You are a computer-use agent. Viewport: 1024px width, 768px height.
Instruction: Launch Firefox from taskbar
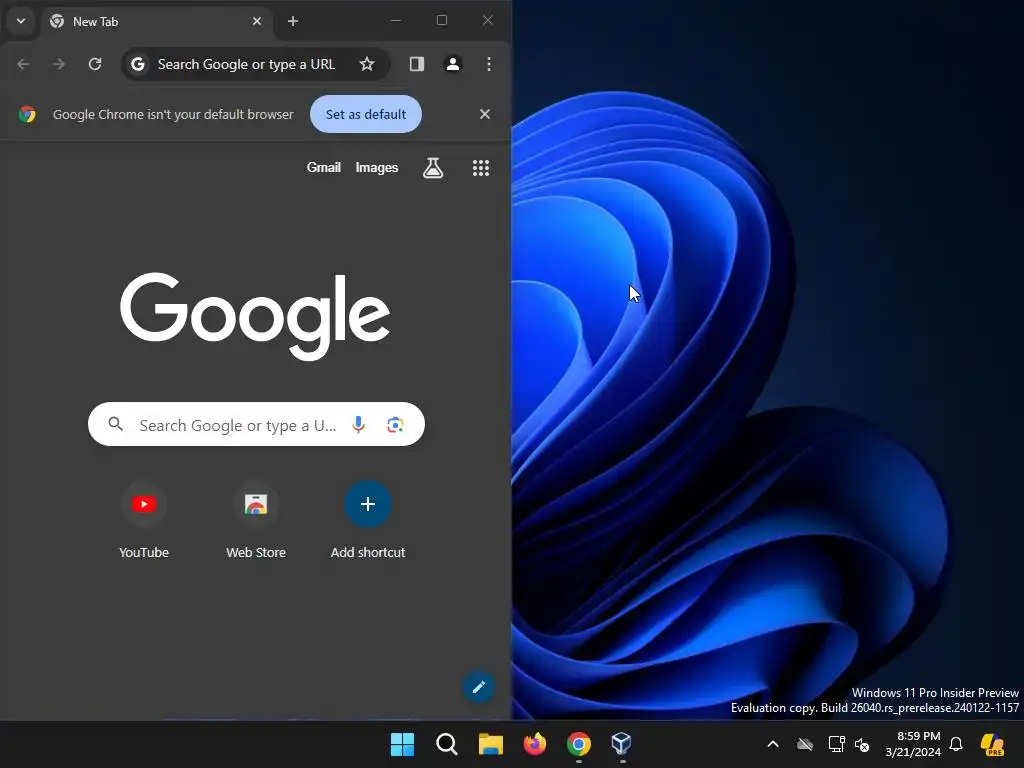pyautogui.click(x=535, y=744)
